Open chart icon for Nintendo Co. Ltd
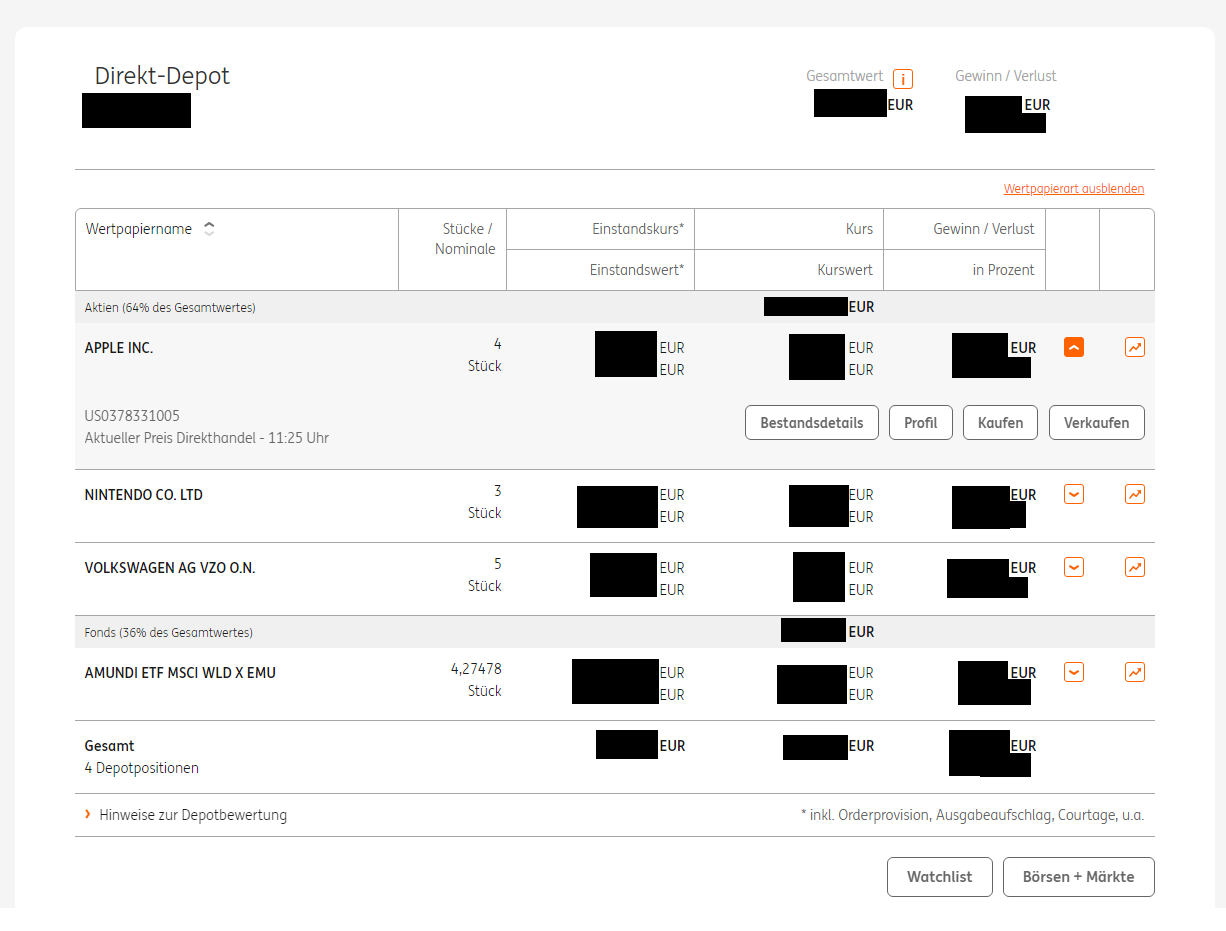Image resolution: width=1226 pixels, height=931 pixels. click(x=1135, y=494)
